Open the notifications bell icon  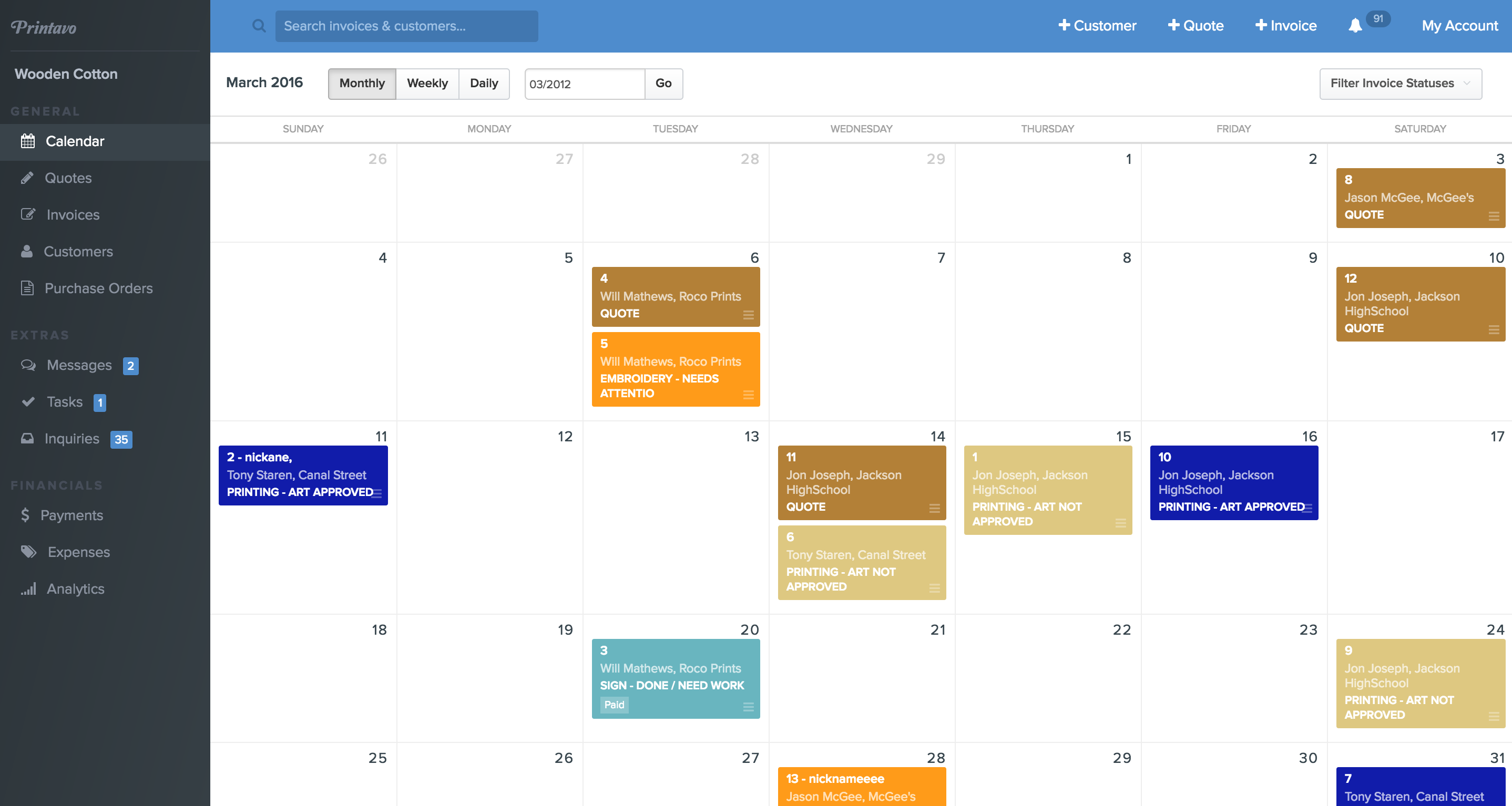pyautogui.click(x=1355, y=26)
